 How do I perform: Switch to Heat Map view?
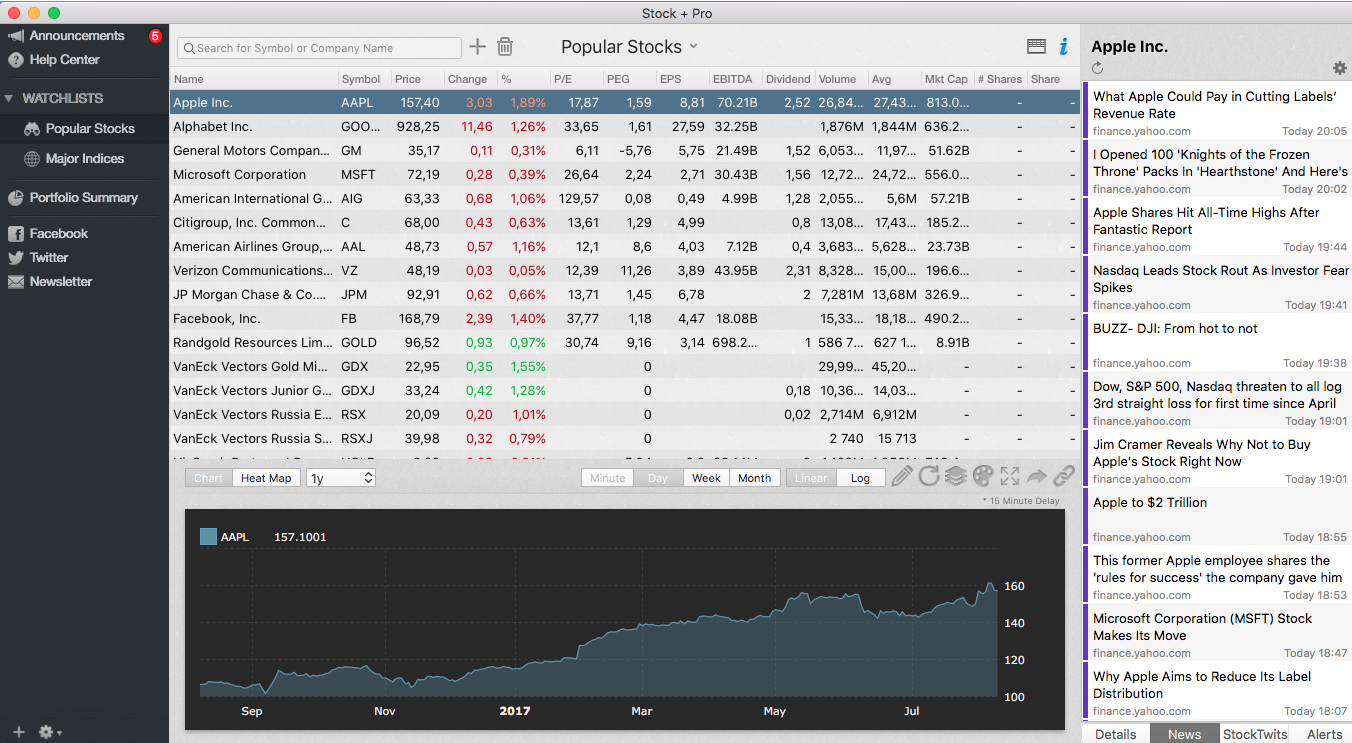tap(266, 478)
